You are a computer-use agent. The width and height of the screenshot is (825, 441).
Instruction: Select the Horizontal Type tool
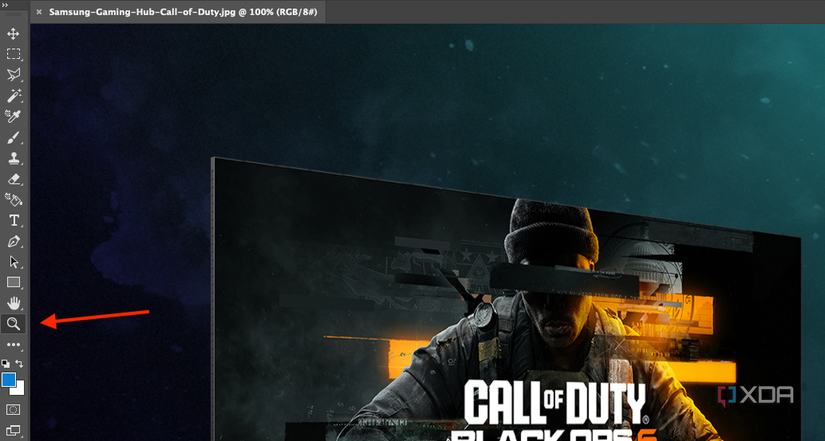pos(14,220)
